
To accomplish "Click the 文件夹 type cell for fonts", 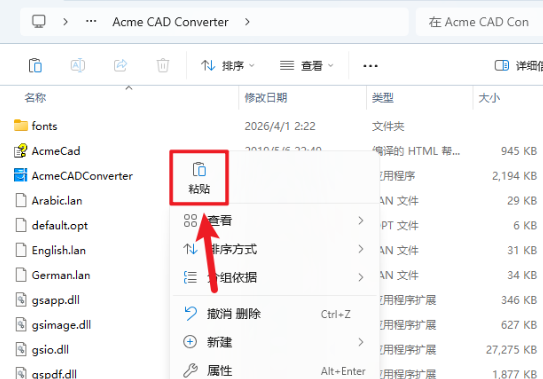I will (x=388, y=126).
